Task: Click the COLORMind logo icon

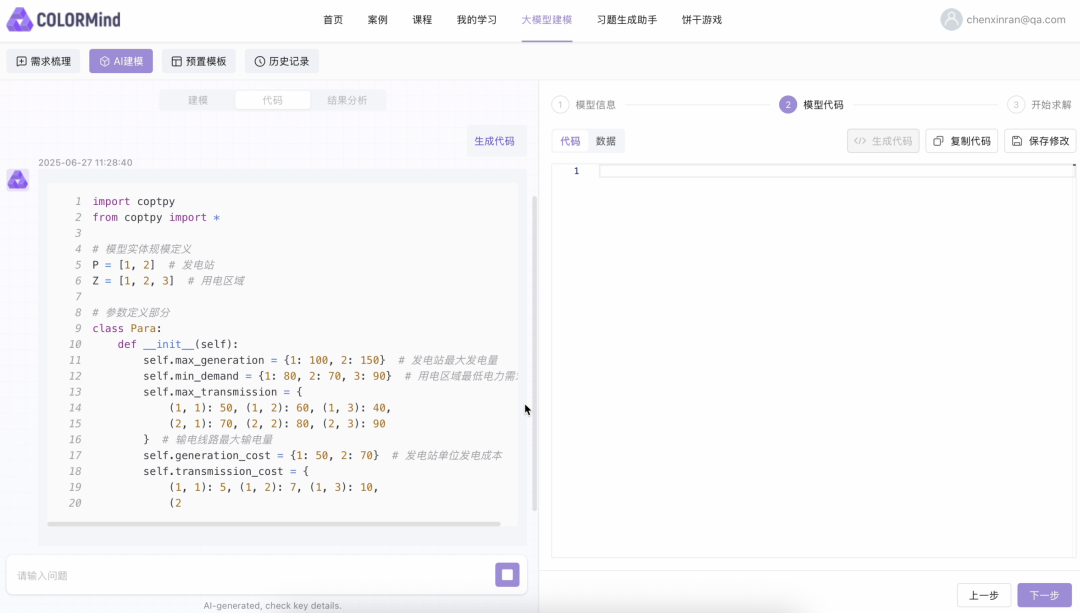Action: point(19,19)
